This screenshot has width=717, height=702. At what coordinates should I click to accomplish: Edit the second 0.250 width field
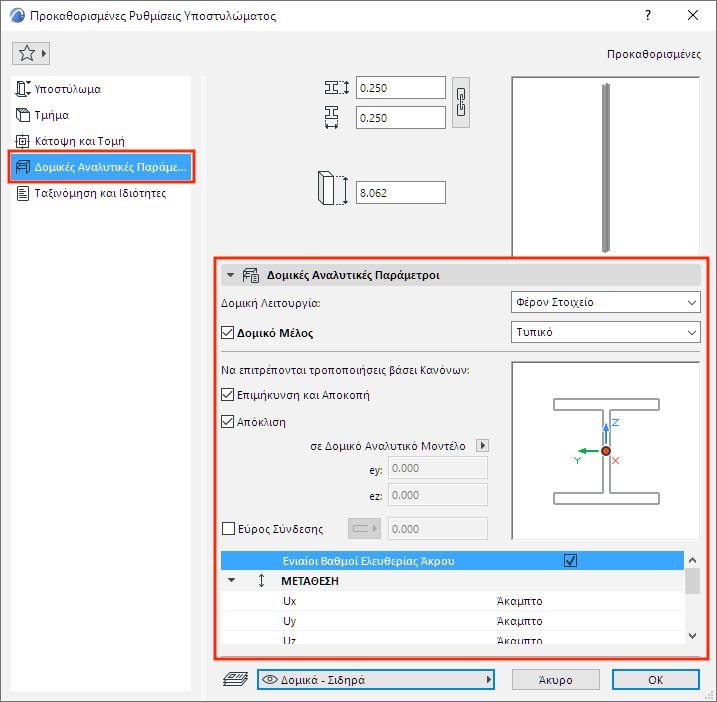(401, 118)
